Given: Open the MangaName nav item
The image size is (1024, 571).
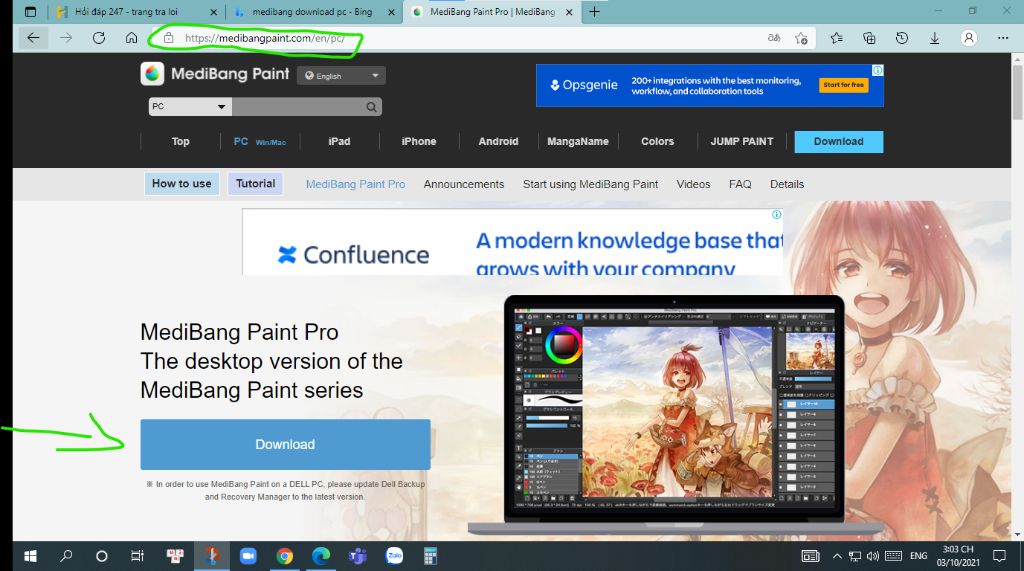Looking at the screenshot, I should [x=578, y=141].
